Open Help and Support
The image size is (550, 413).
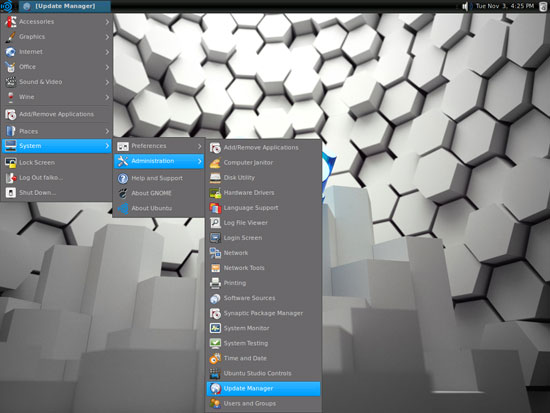click(159, 178)
